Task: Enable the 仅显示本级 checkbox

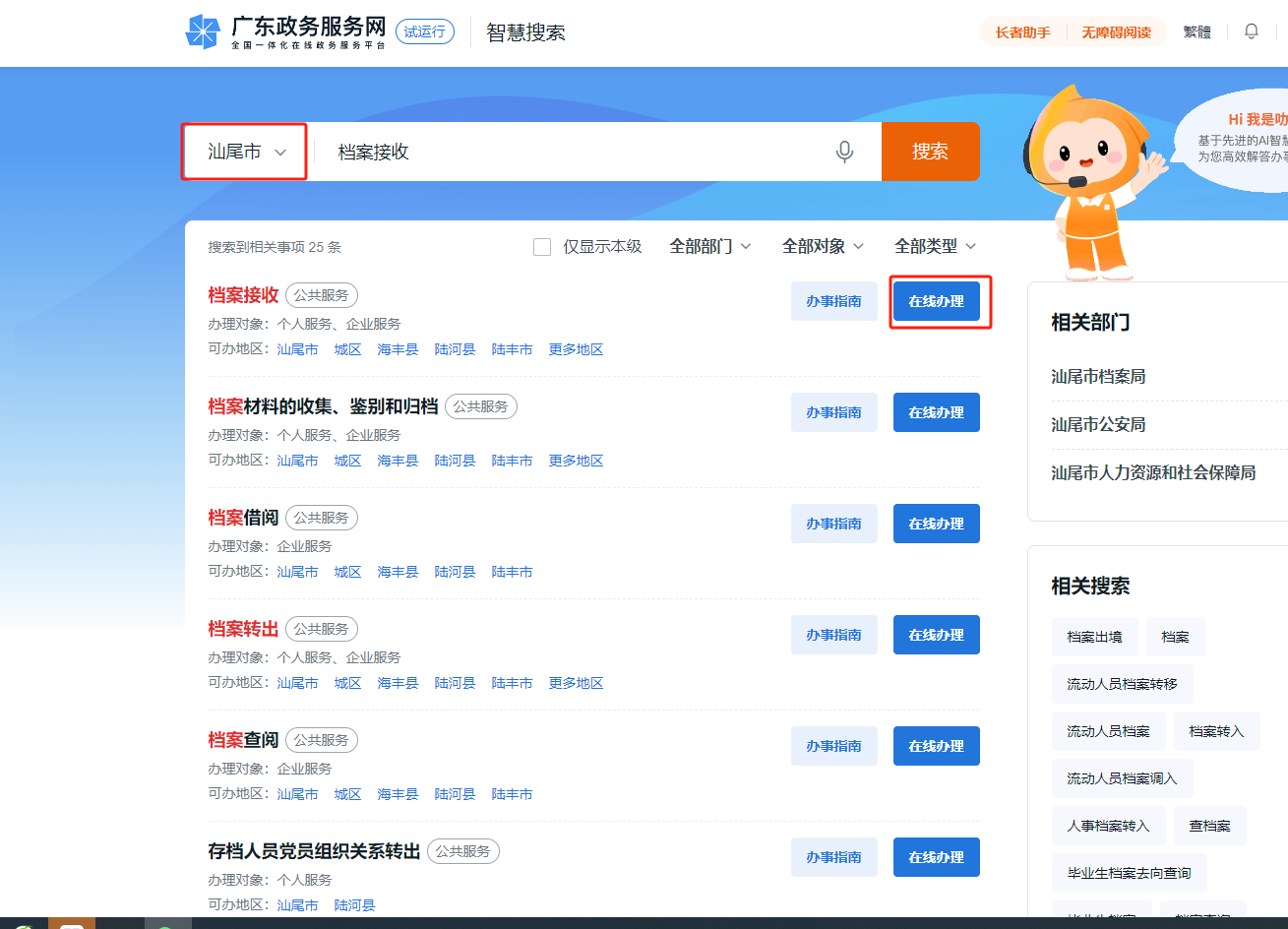Action: 542,246
